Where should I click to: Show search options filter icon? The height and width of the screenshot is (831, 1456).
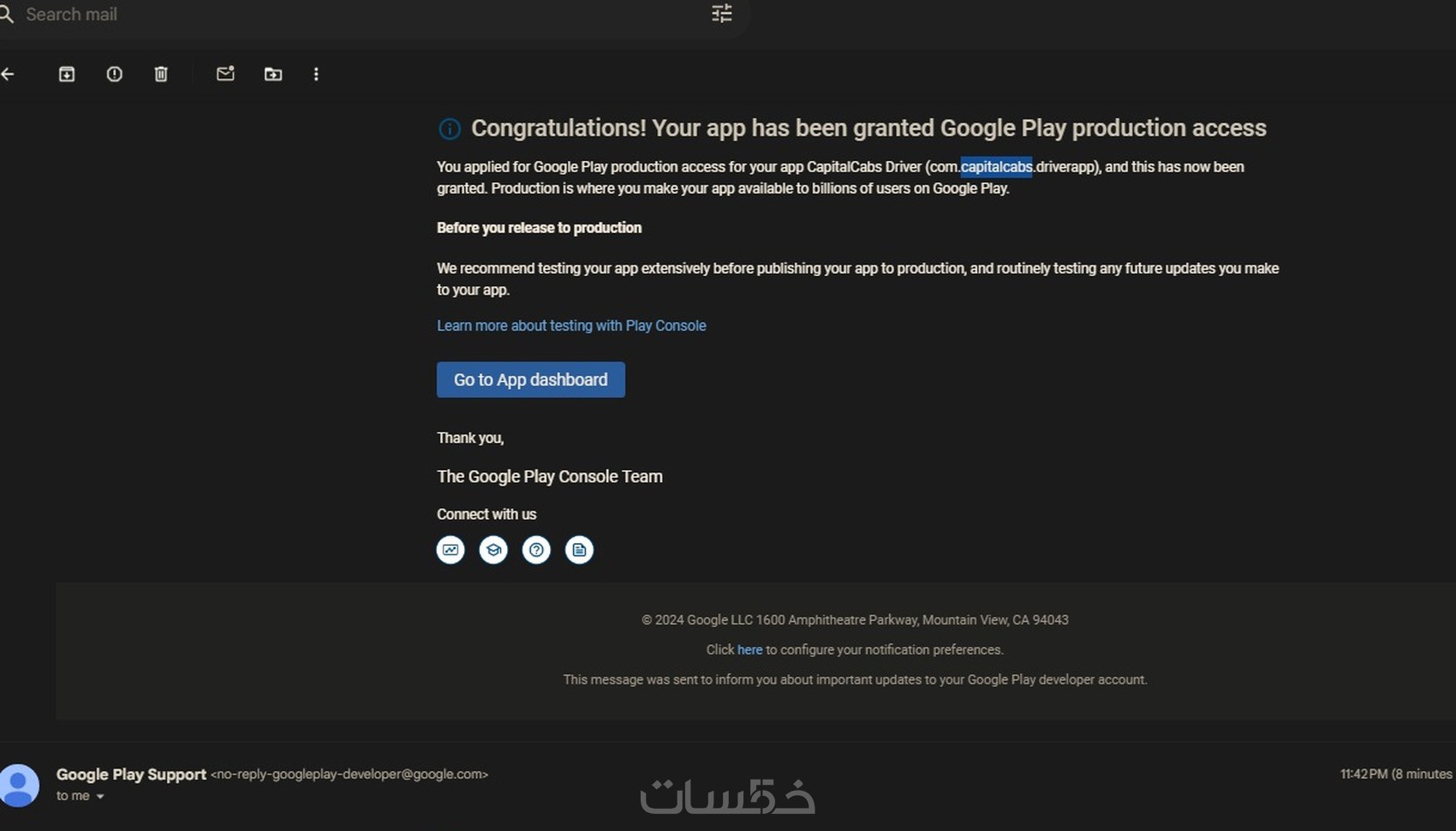pyautogui.click(x=722, y=14)
